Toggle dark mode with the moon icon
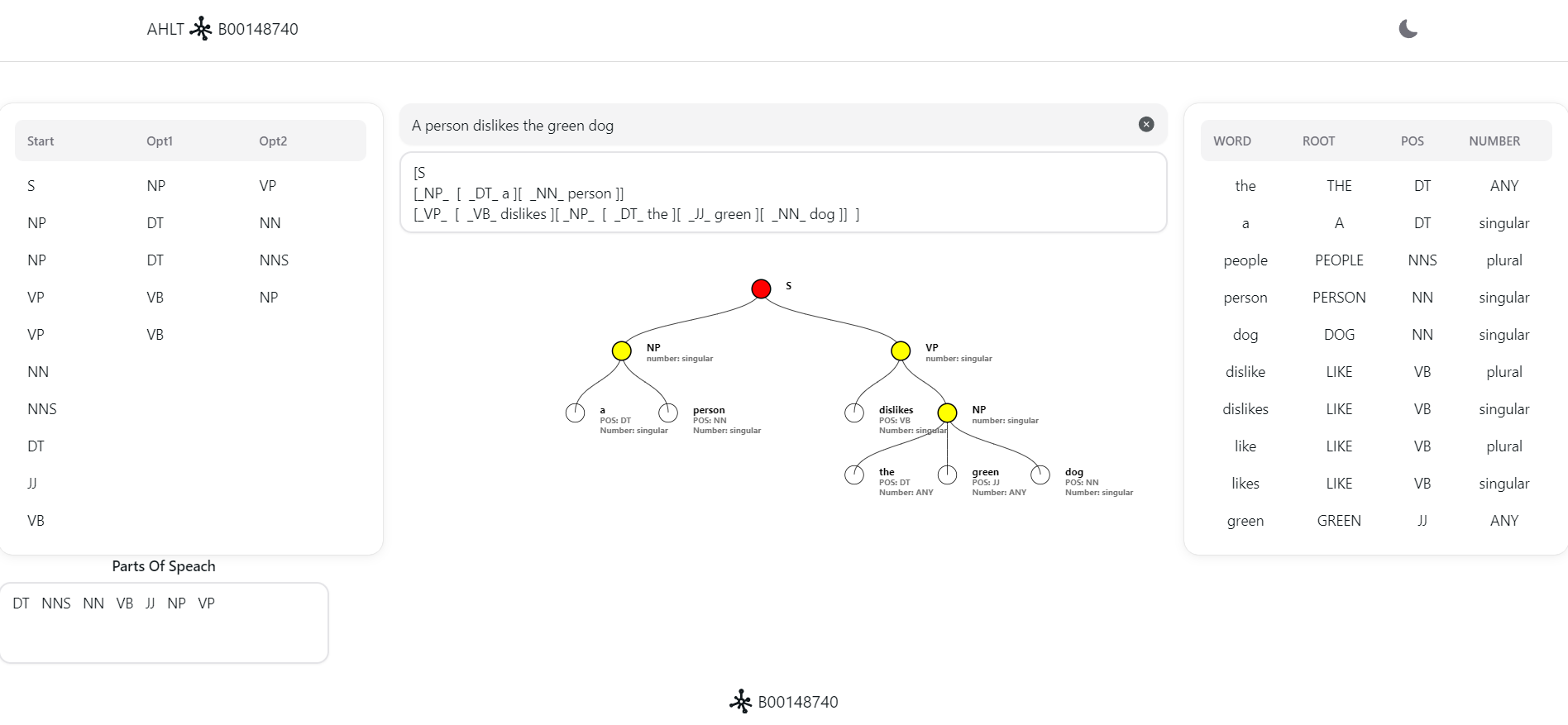 point(1408,29)
